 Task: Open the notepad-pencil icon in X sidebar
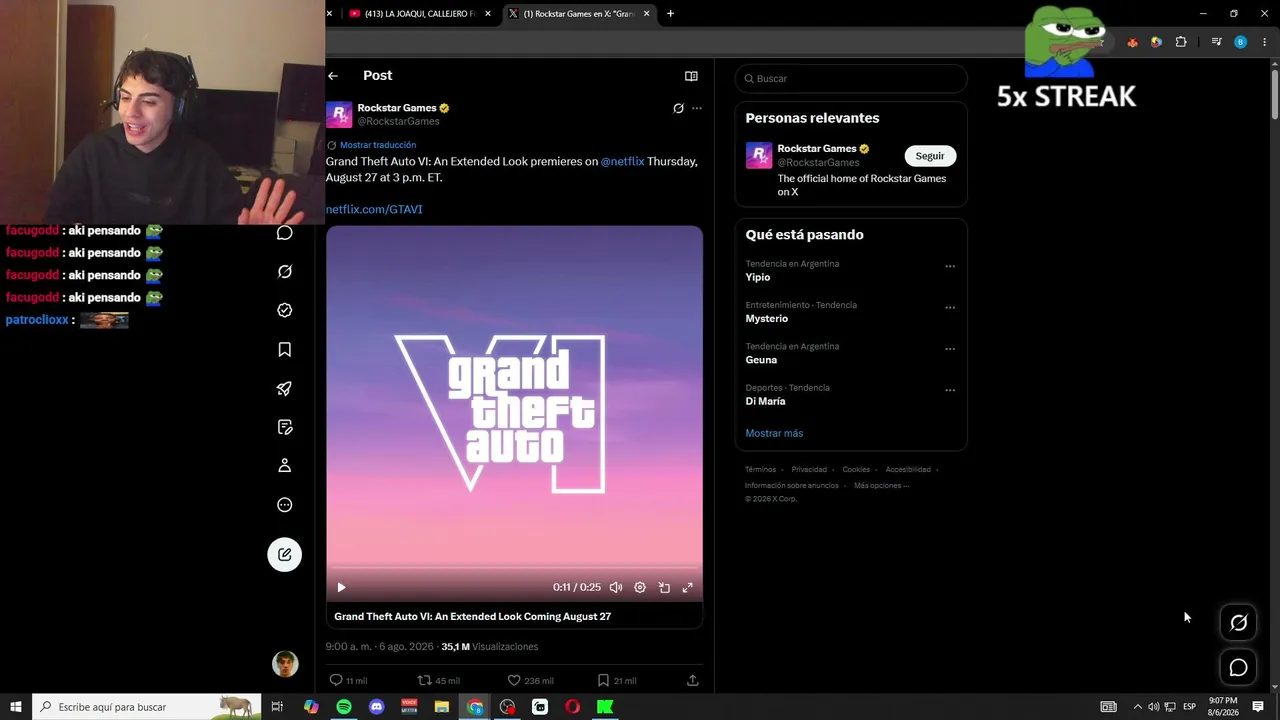(285, 428)
